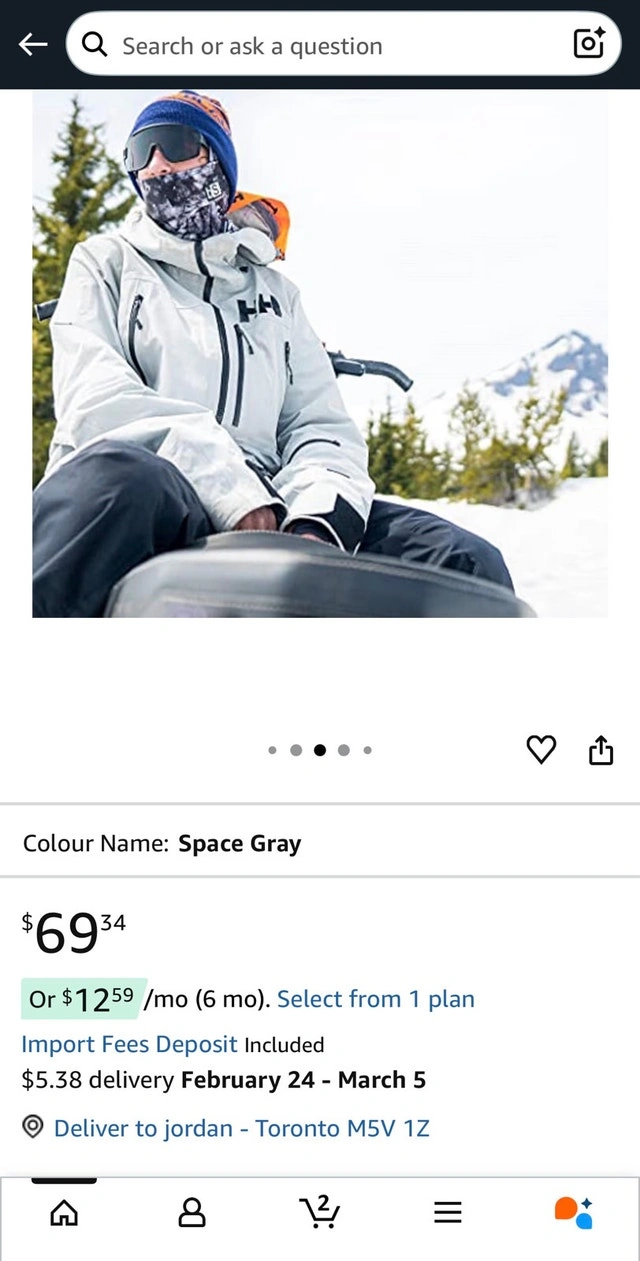Select the first image carousel dot
The height and width of the screenshot is (1261, 640).
tap(272, 750)
